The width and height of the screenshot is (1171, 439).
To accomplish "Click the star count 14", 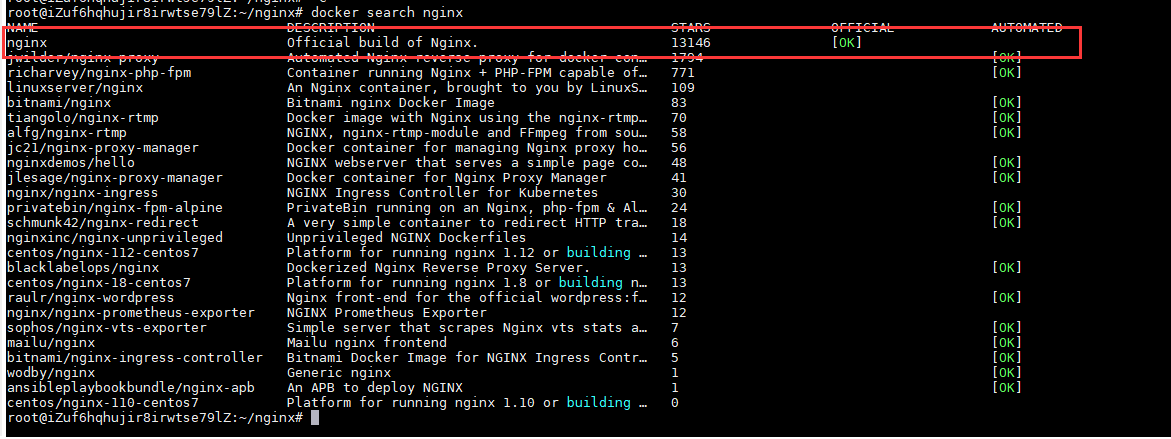I will [x=679, y=237].
